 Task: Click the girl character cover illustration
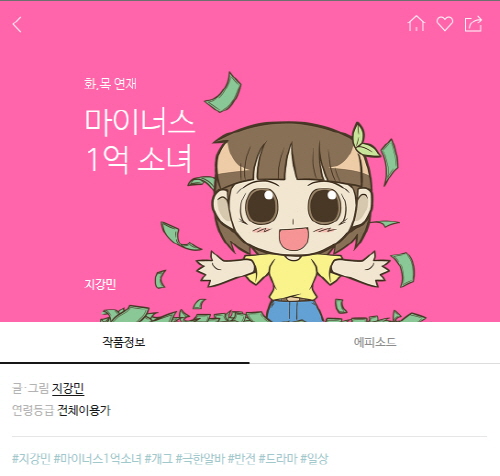292,213
